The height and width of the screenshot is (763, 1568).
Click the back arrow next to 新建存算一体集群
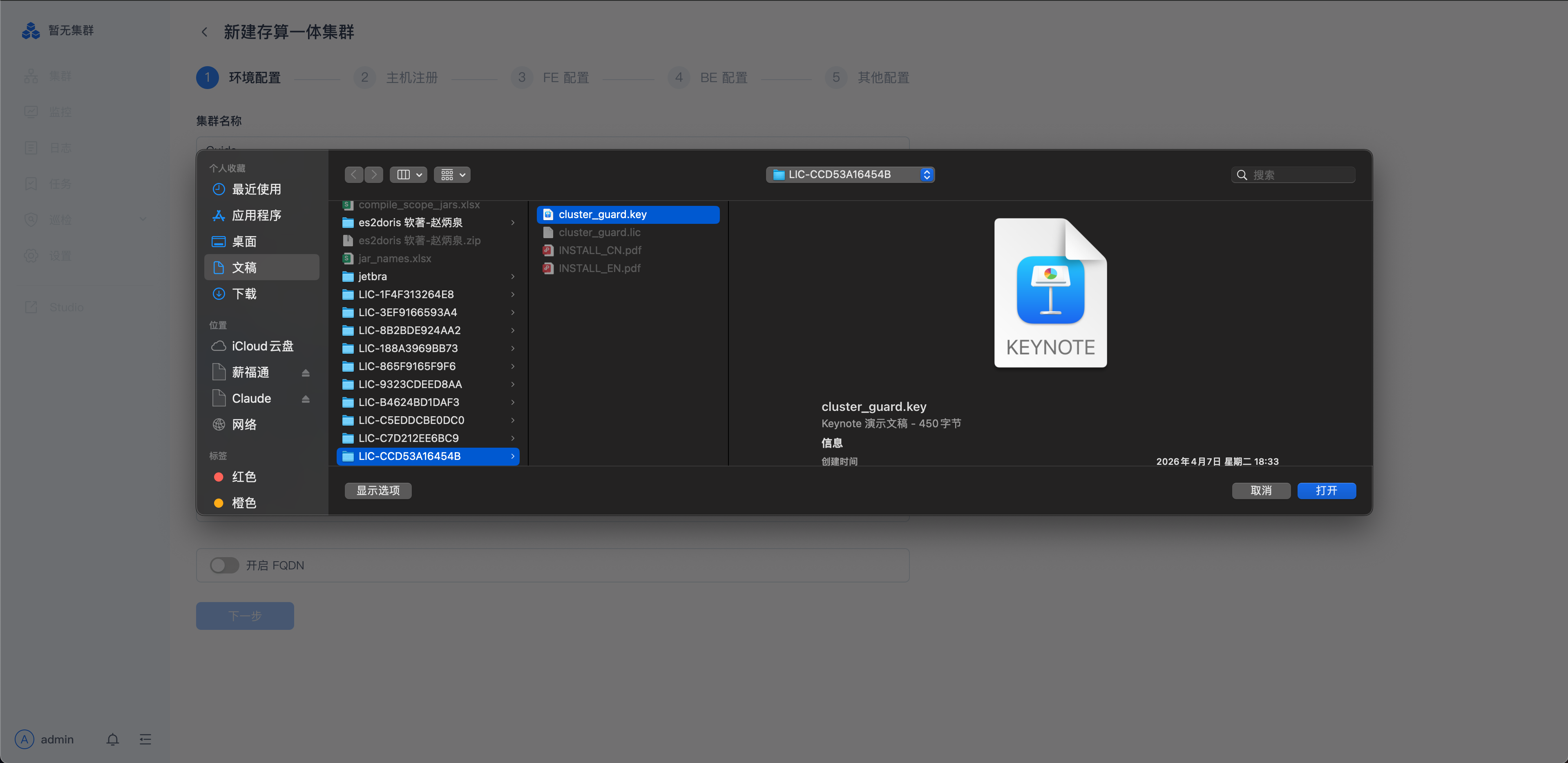(205, 31)
